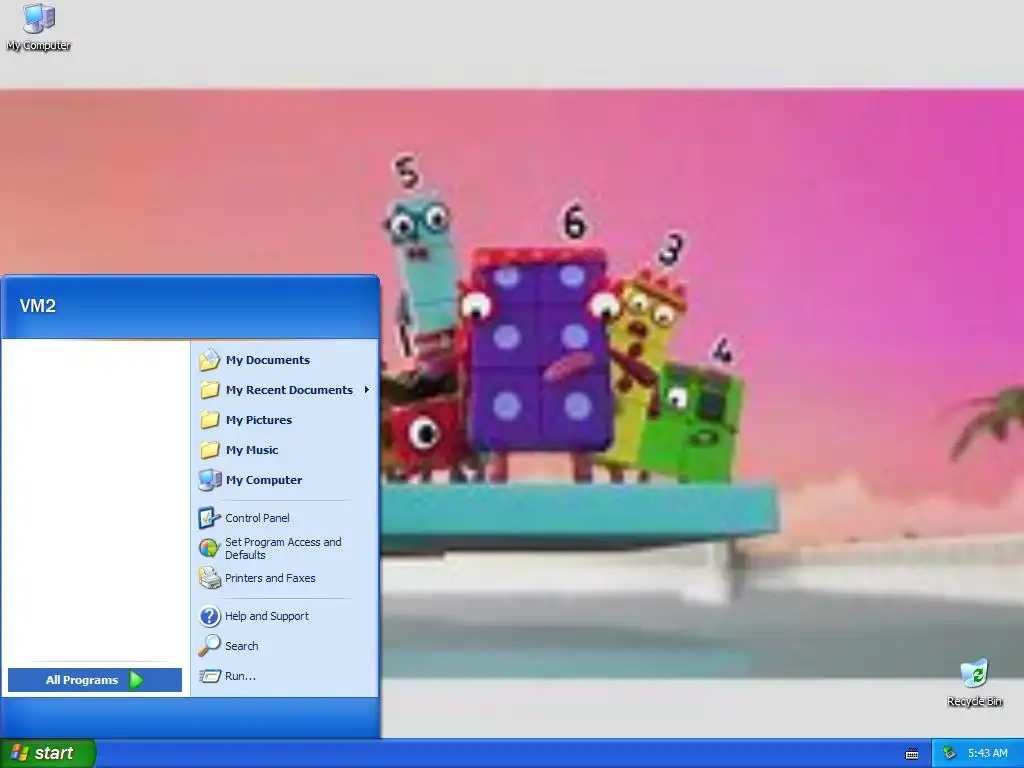Click the green start button
This screenshot has width=1024, height=768.
coord(47,753)
